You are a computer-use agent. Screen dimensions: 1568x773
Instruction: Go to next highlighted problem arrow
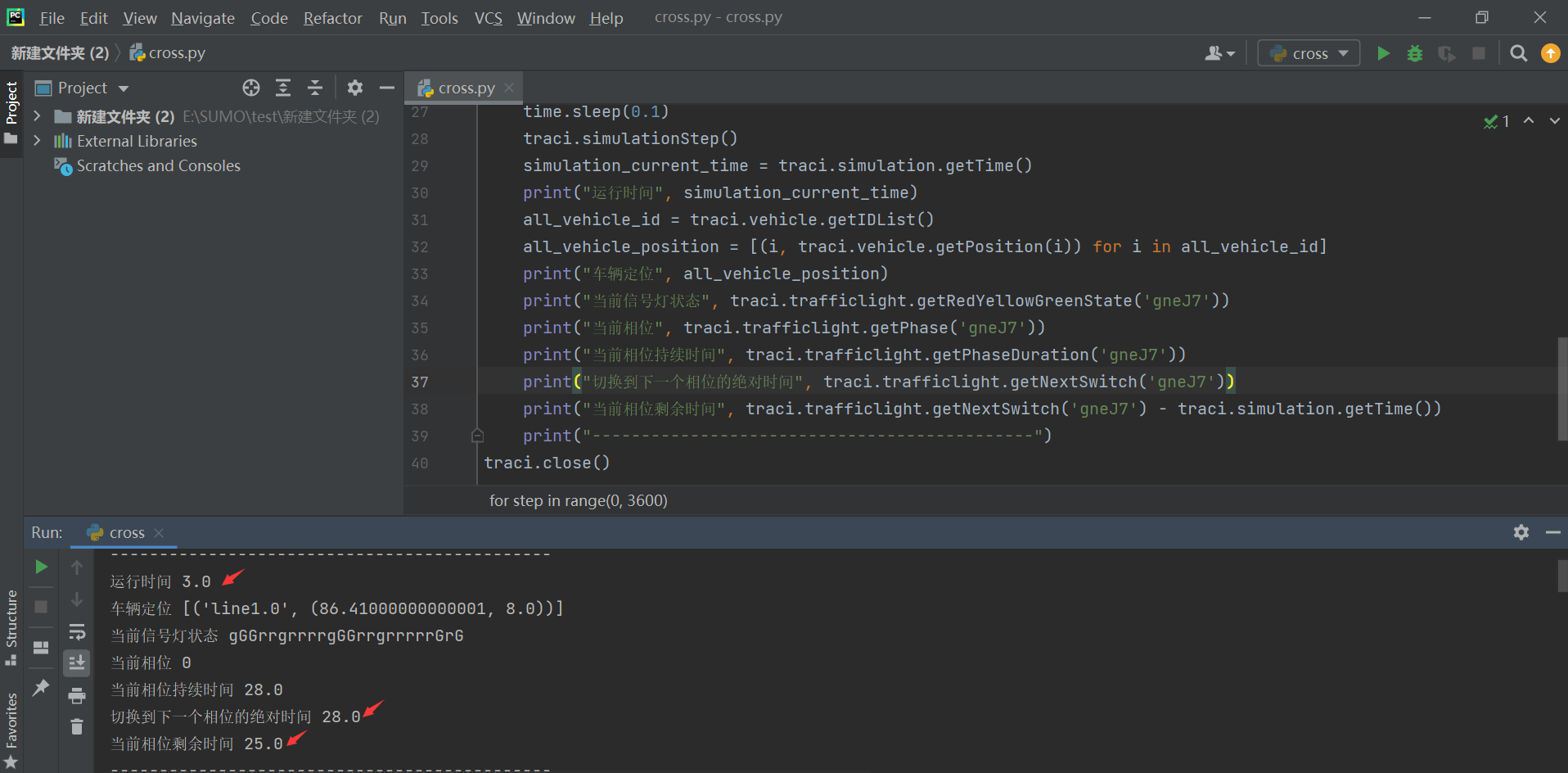[1554, 120]
